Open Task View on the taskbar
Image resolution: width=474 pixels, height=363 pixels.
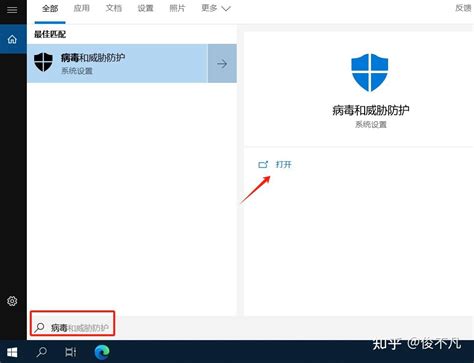point(71,352)
